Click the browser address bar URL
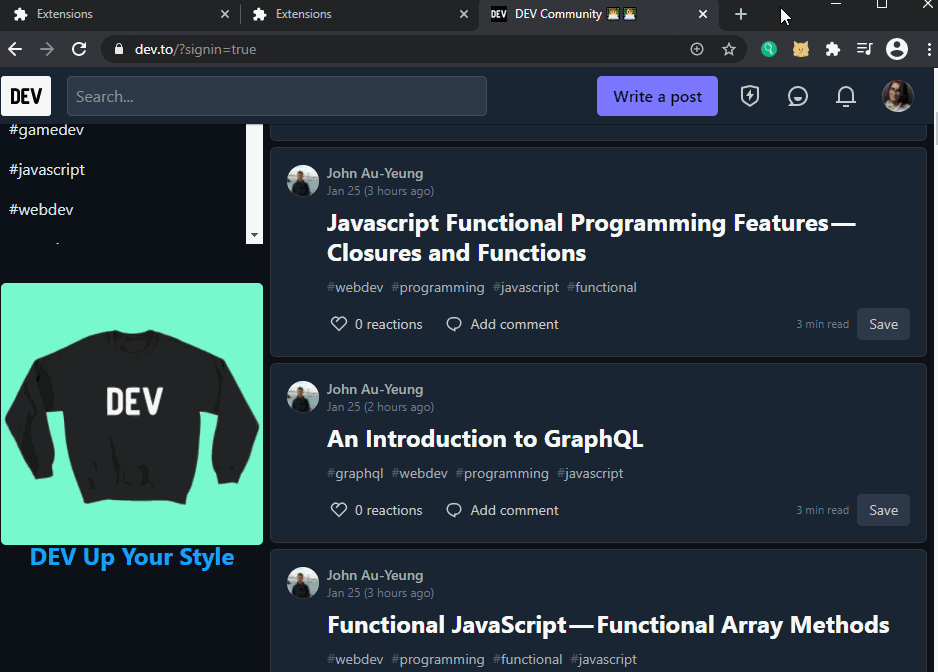The width and height of the screenshot is (938, 672). [x=196, y=49]
